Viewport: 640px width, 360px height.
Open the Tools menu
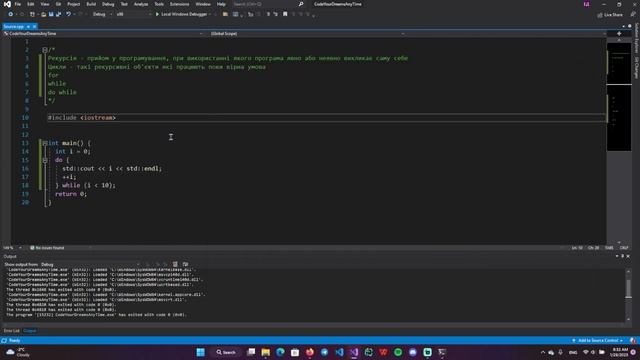point(159,4)
